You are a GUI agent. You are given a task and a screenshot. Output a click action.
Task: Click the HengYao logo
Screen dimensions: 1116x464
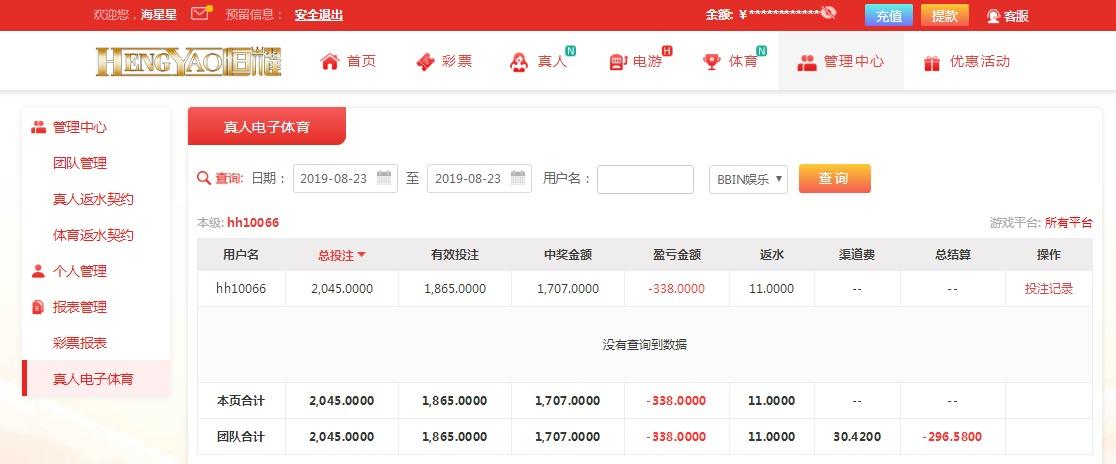click(189, 62)
